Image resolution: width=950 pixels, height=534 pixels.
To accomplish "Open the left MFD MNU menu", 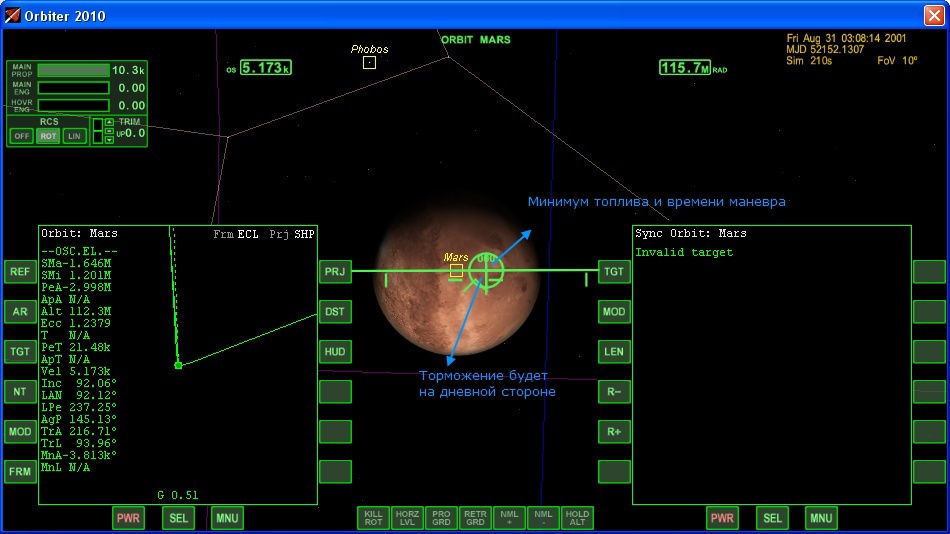I will point(227,518).
